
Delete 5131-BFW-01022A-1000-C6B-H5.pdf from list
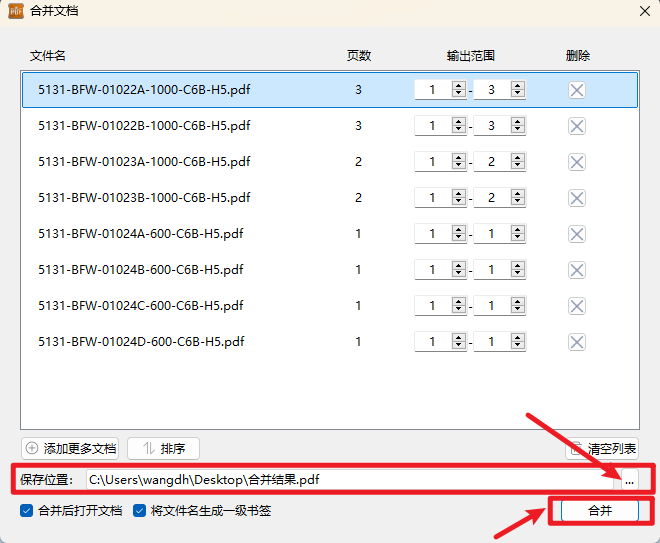pos(577,90)
